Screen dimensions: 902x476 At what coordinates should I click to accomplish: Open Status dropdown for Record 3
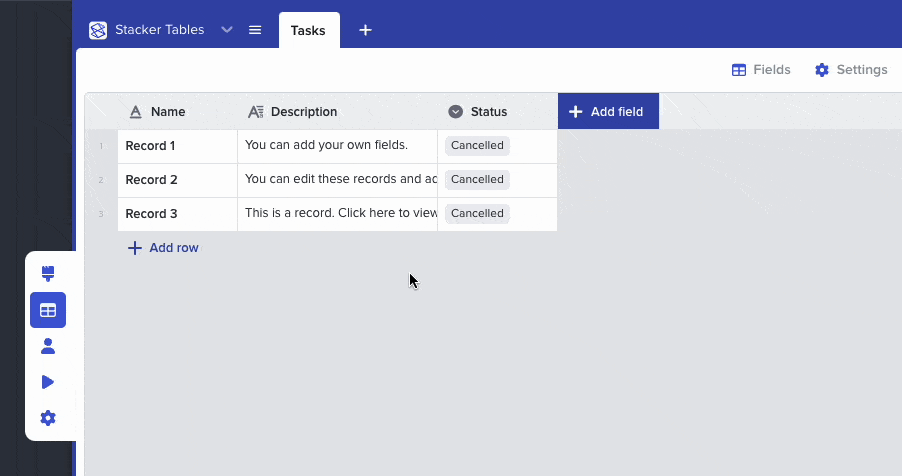(477, 214)
